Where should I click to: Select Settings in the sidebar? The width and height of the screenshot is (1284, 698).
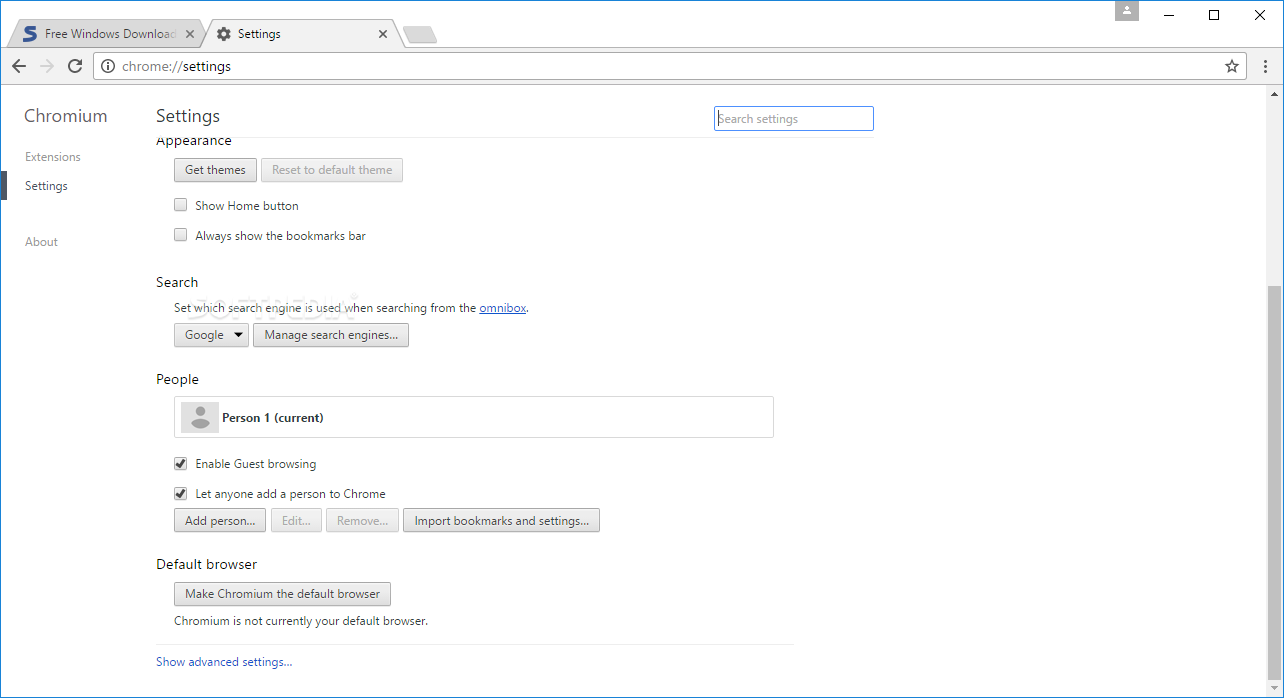tap(46, 186)
